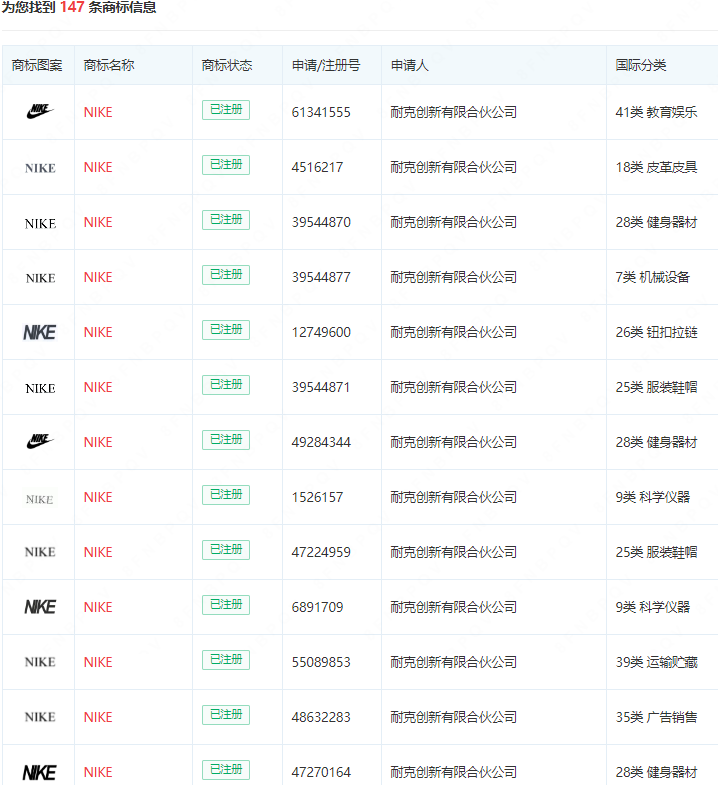This screenshot has width=718, height=785.
Task: View logo thumbnail for registration 39544877
Action: 40,278
